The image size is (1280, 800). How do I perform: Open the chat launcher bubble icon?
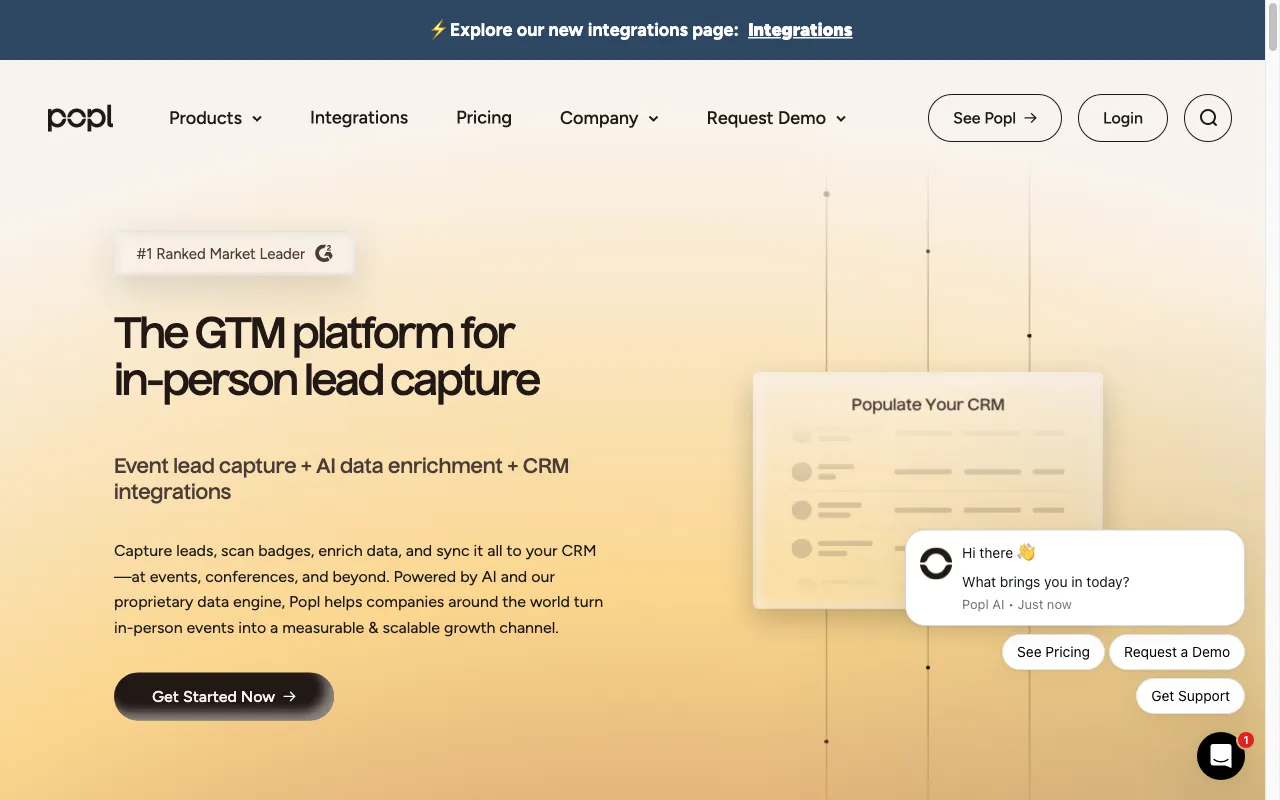tap(1221, 756)
